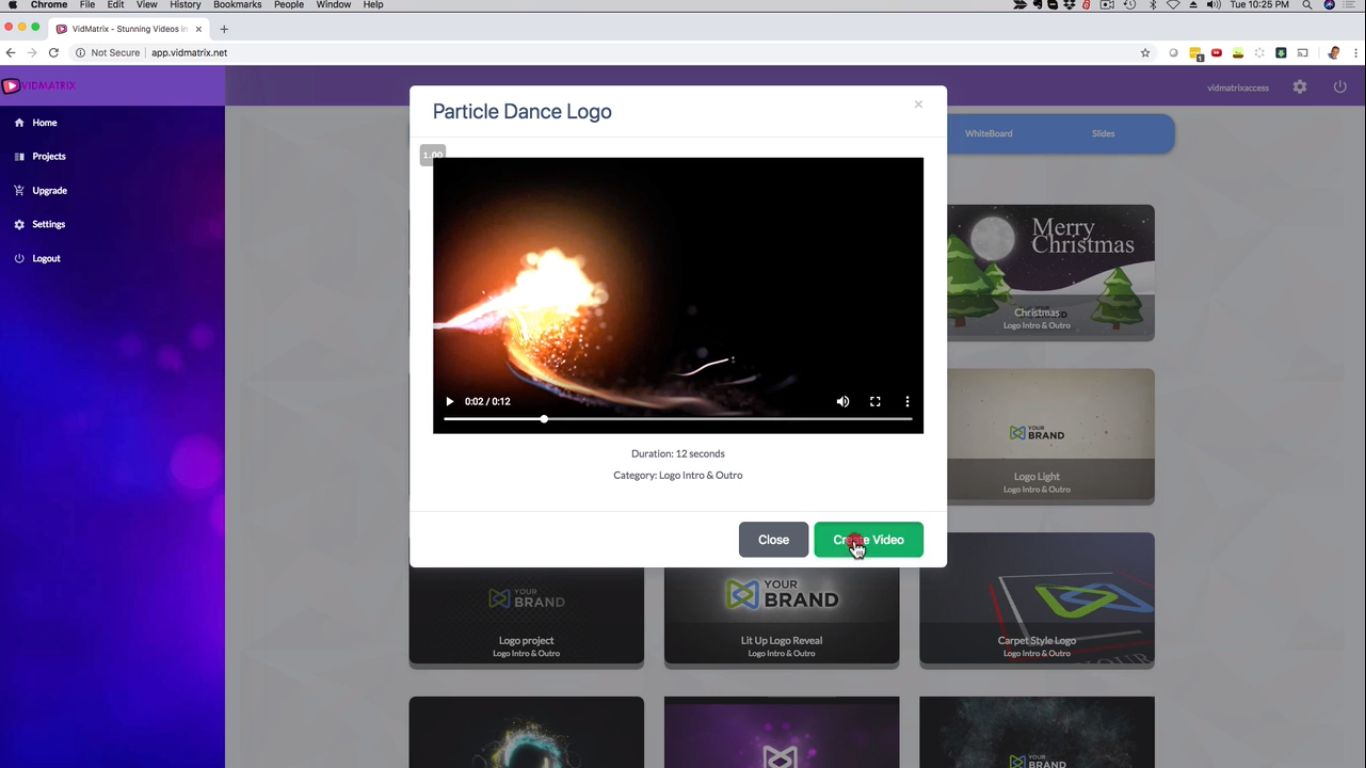Switch to the Slides tab
Screen dimensions: 1366x768
[x=1103, y=134]
